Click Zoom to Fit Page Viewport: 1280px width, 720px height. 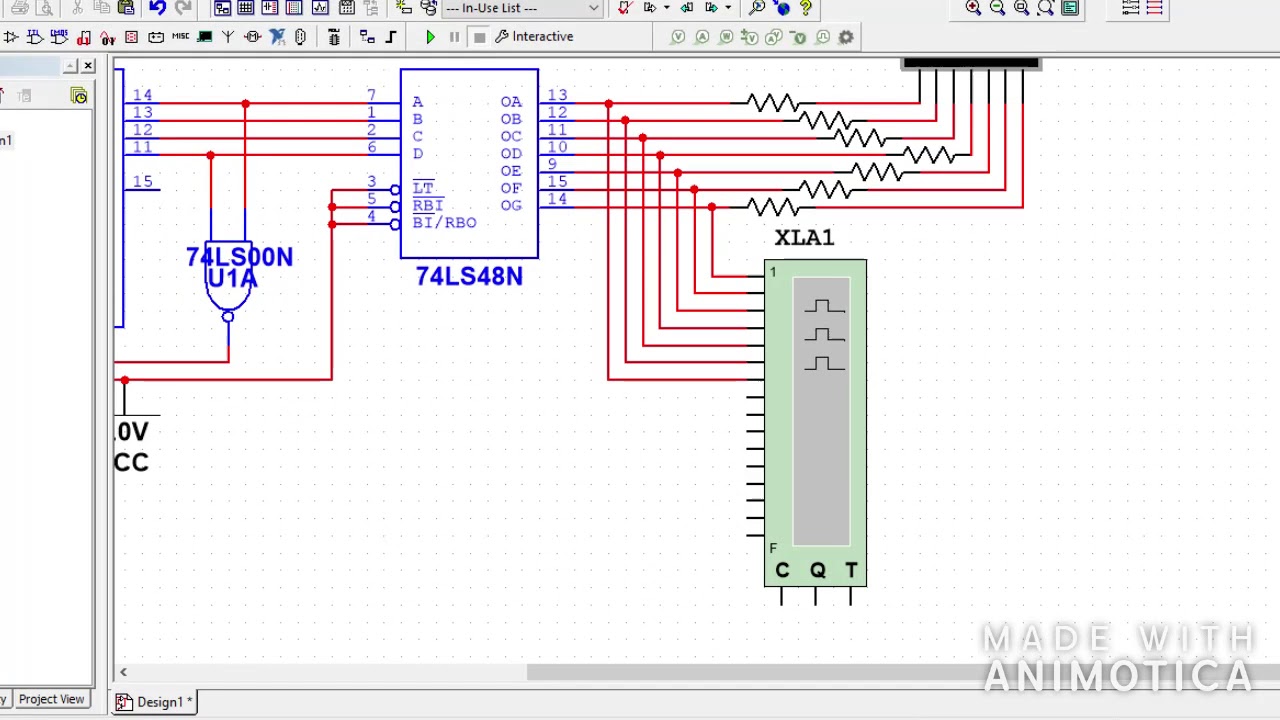point(1045,8)
